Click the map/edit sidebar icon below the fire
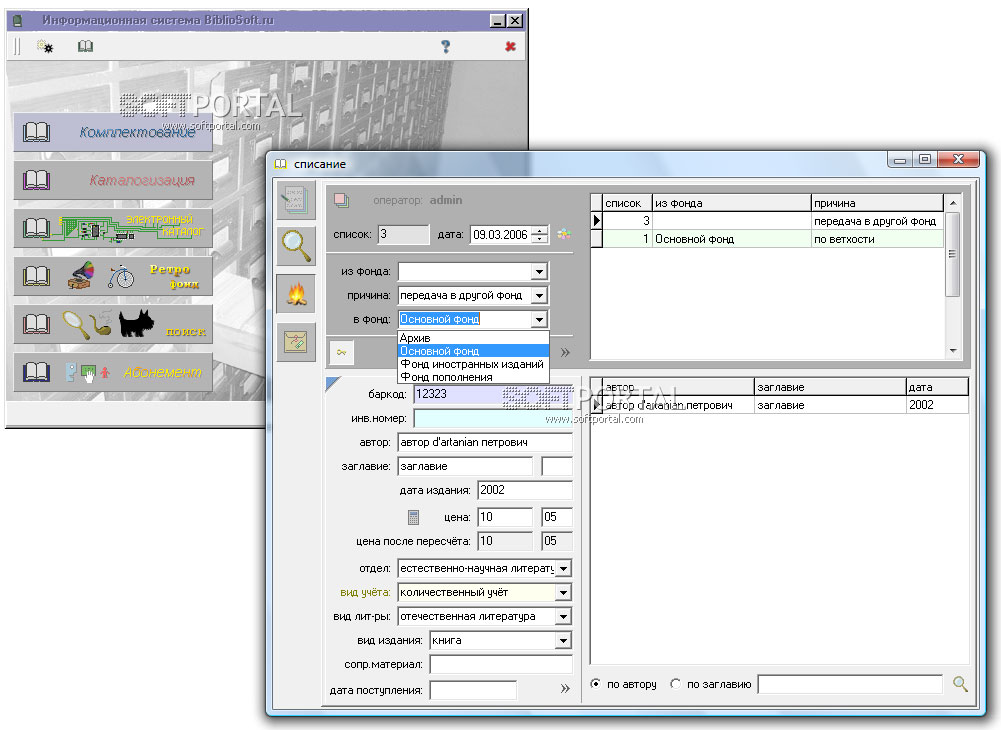The height and width of the screenshot is (730, 1001). tap(296, 342)
